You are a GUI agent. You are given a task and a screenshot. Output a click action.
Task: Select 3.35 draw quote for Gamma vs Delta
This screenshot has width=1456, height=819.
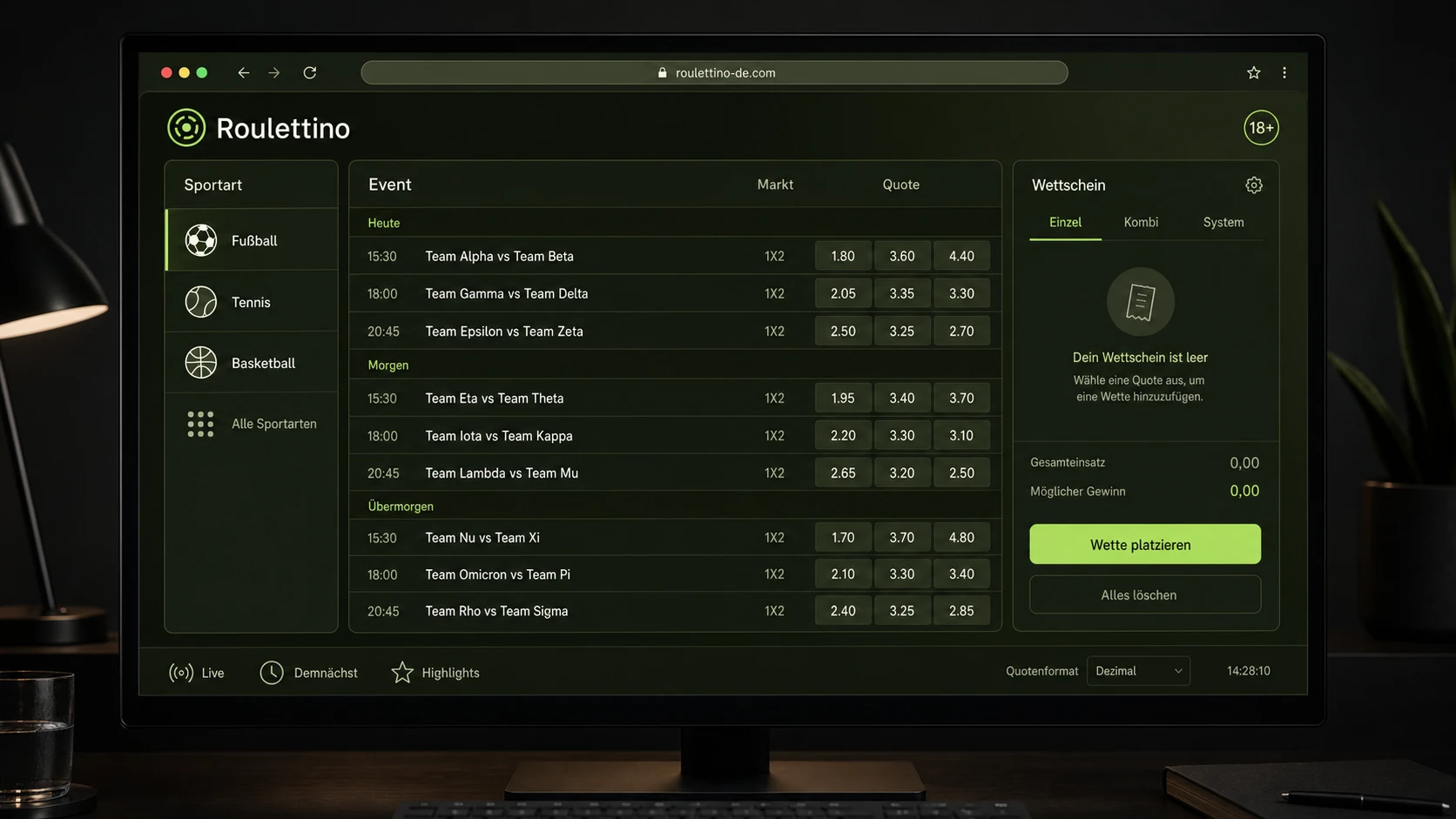[902, 293]
